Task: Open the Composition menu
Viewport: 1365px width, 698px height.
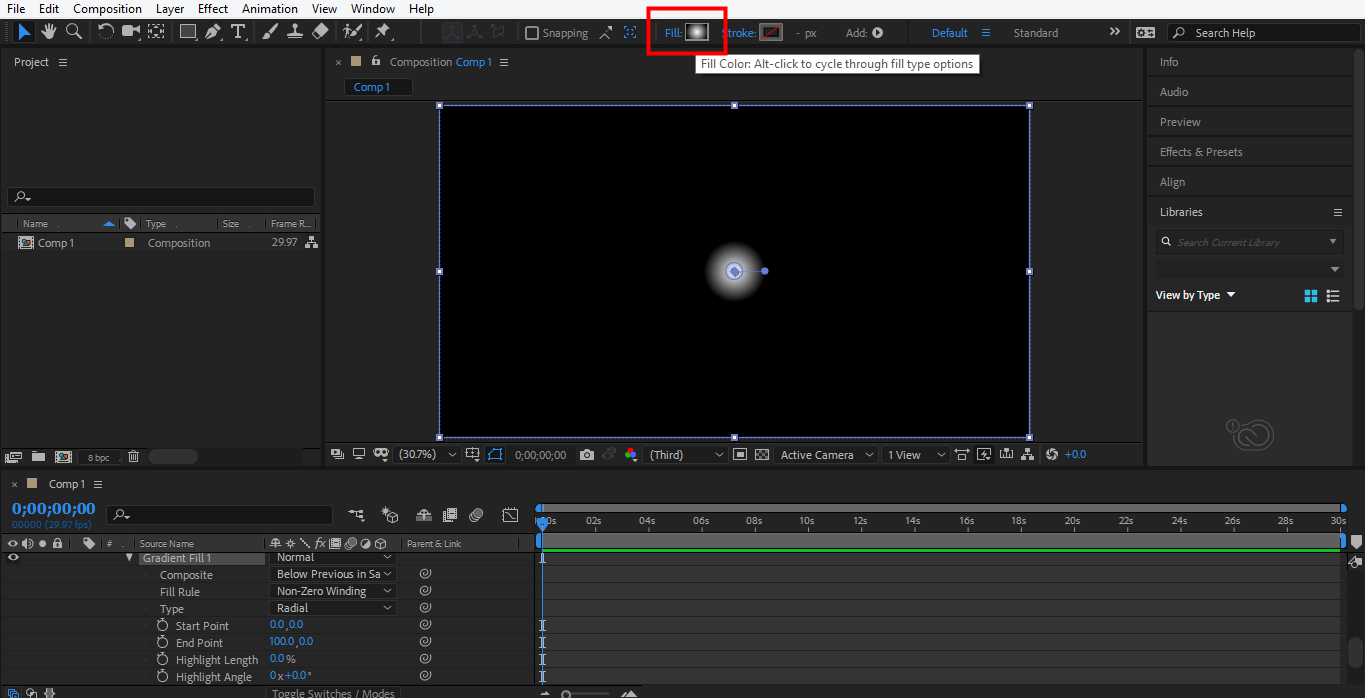Action: pos(107,9)
